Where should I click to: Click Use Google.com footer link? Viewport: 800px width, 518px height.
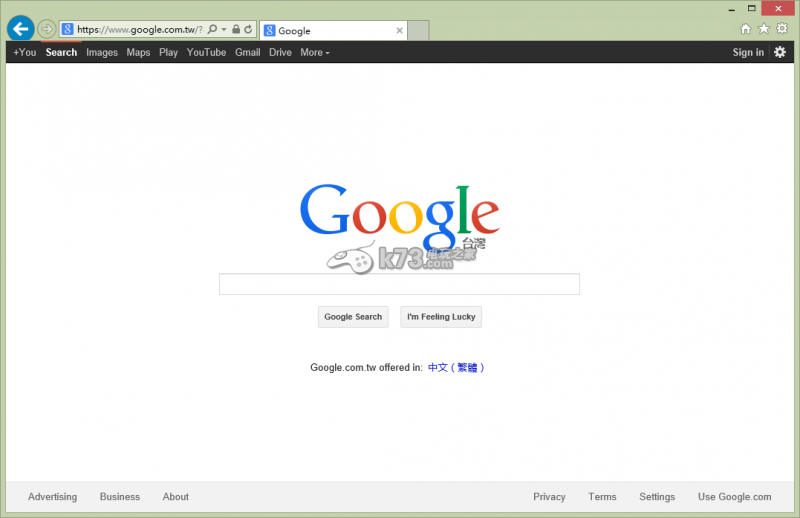[734, 497]
